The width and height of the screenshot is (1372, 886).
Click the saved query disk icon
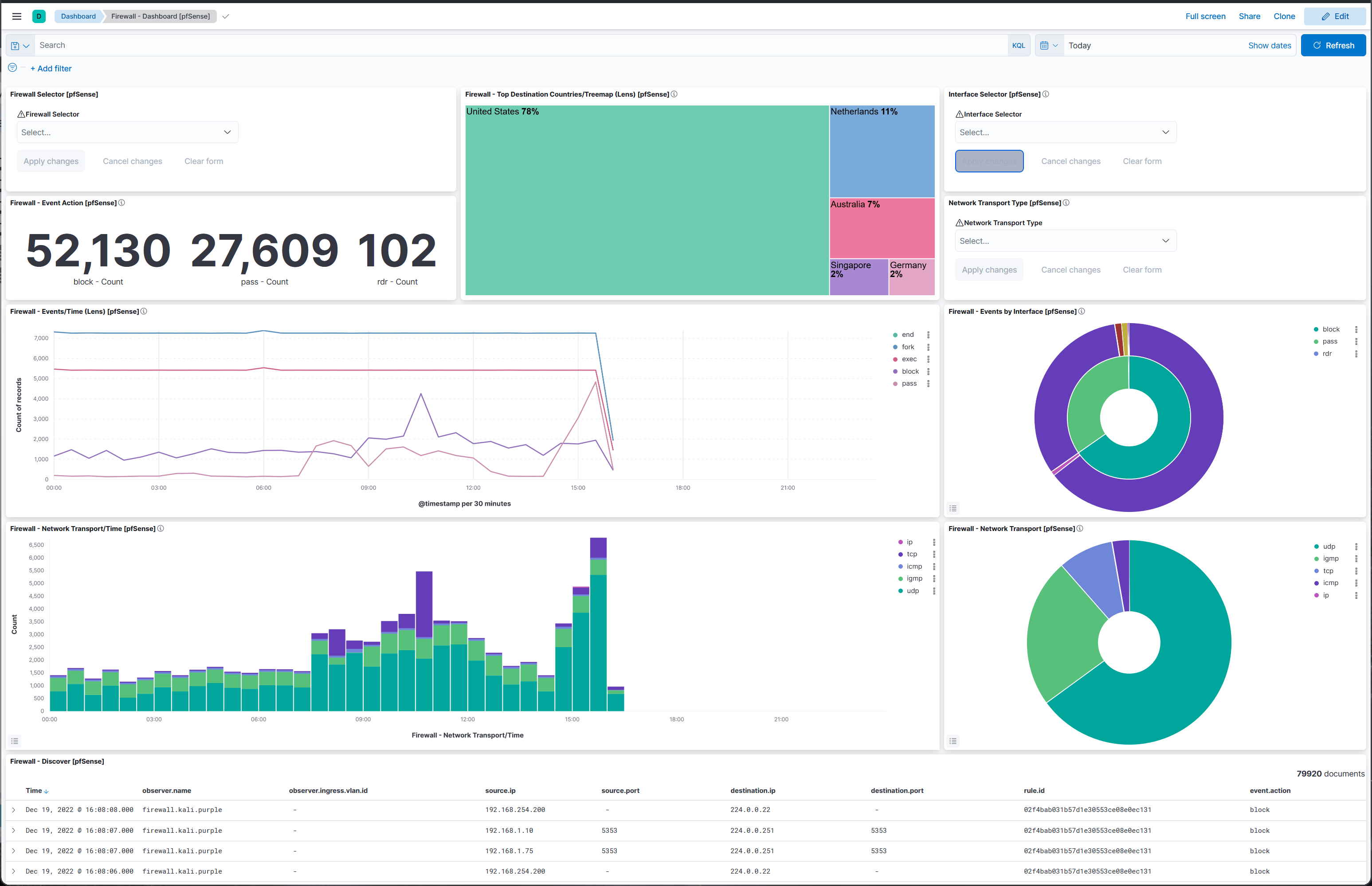pyautogui.click(x=16, y=46)
